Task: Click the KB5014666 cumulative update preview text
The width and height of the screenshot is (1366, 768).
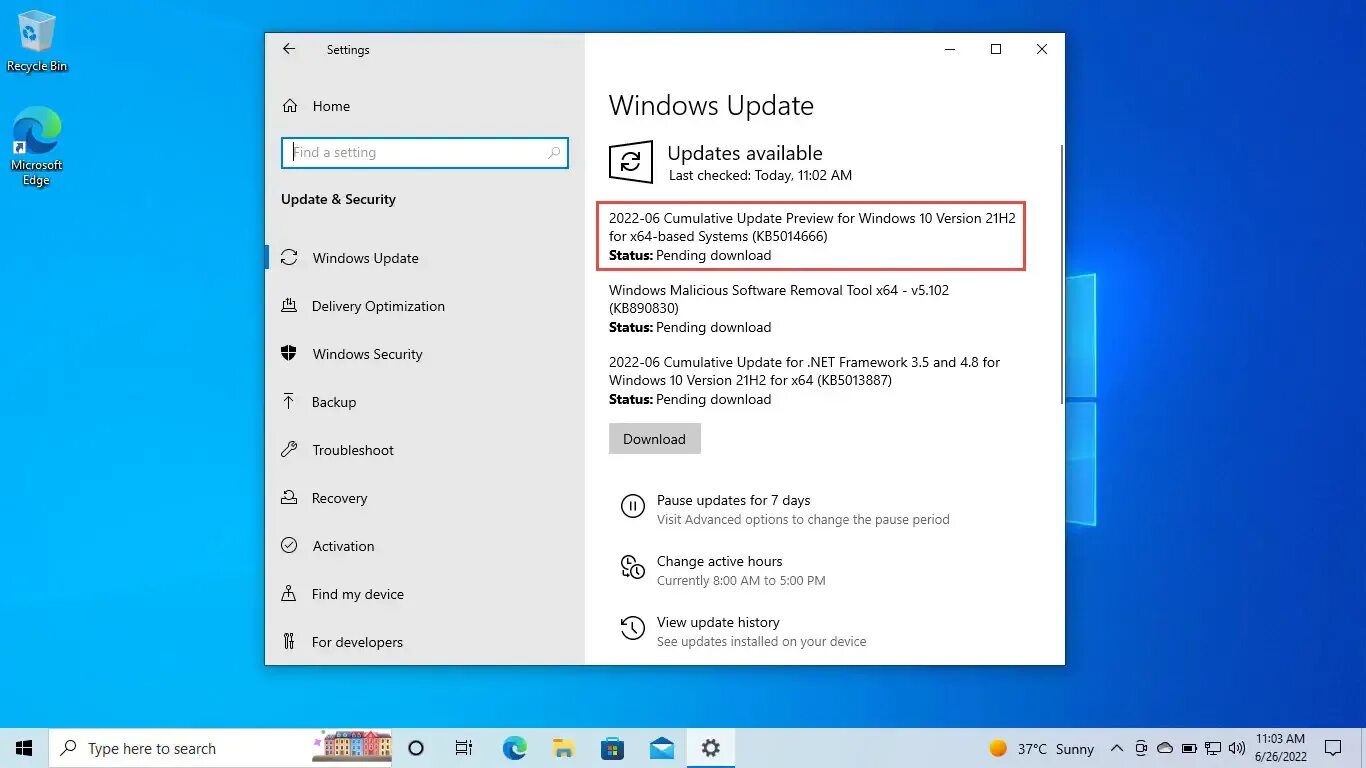Action: click(812, 227)
